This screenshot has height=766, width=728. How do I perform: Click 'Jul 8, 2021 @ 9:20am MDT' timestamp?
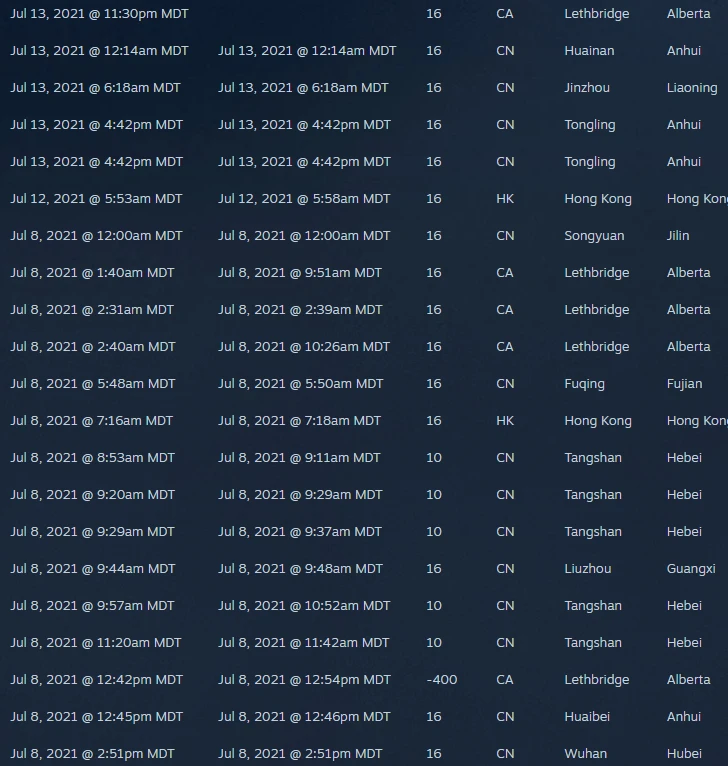[92, 495]
